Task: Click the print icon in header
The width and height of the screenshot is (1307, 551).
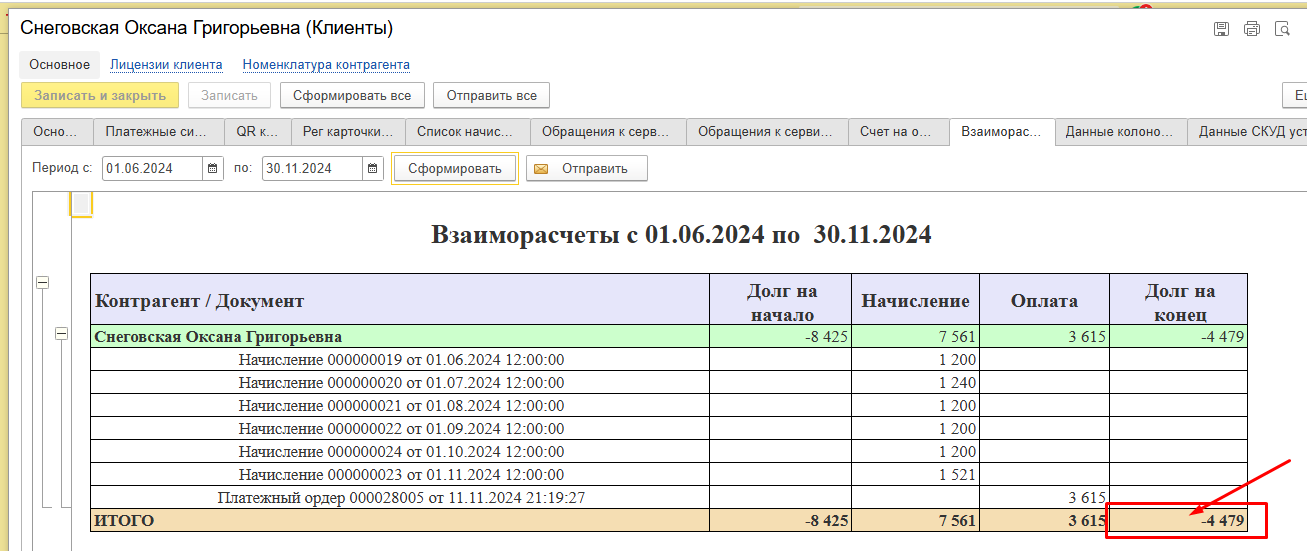Action: pyautogui.click(x=1251, y=29)
